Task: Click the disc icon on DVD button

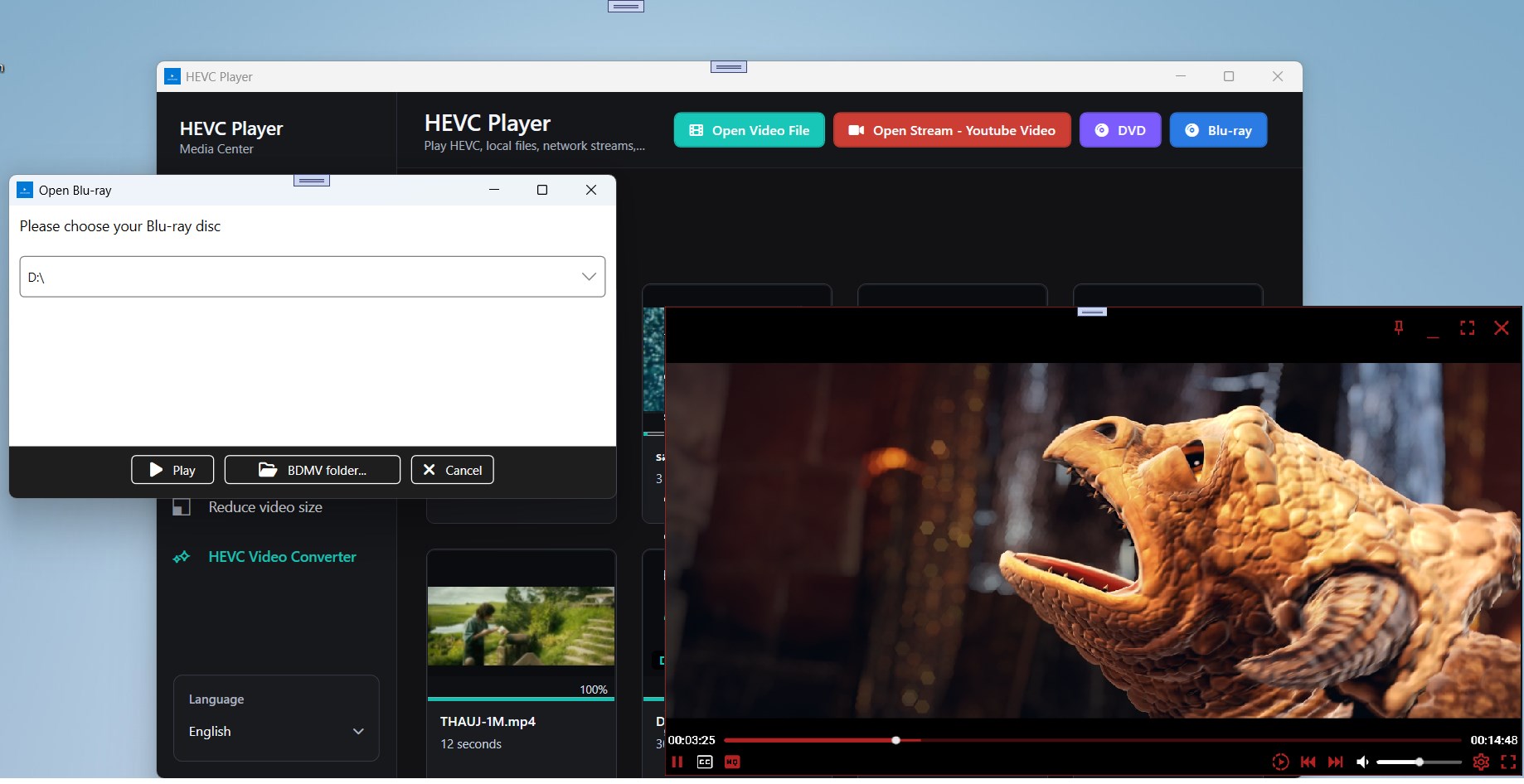Action: point(1102,130)
